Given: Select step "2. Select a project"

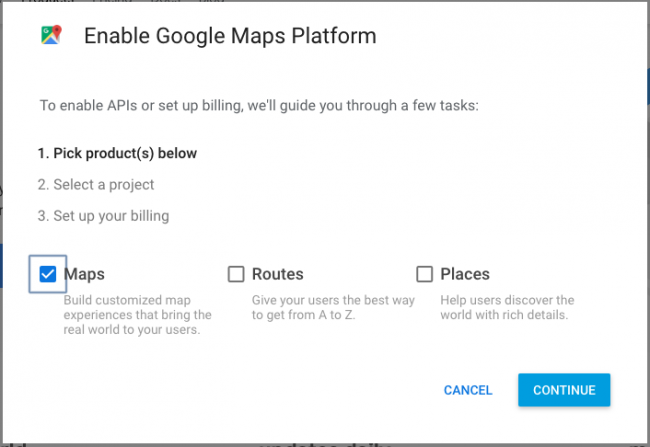Looking at the screenshot, I should [x=96, y=185].
